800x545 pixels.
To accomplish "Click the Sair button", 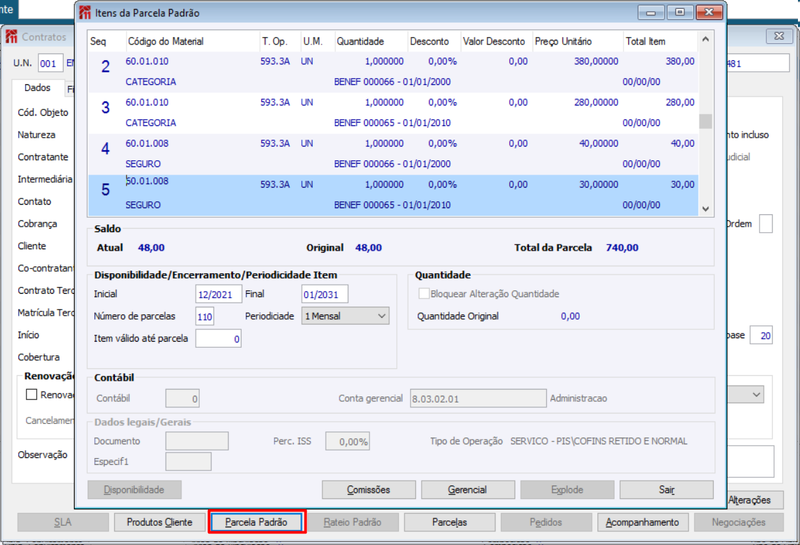I will [666, 490].
